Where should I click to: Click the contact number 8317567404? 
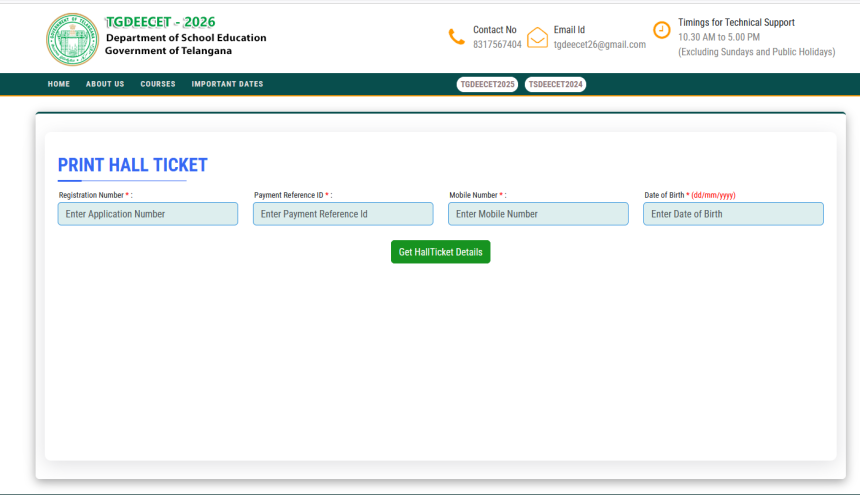point(497,44)
